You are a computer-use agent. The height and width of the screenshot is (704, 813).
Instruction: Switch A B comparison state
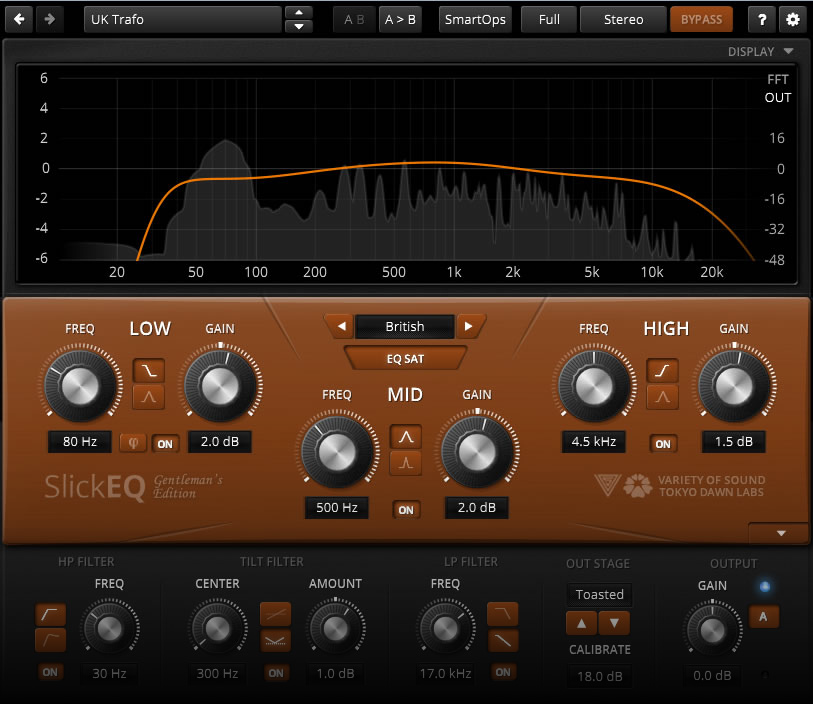(x=354, y=20)
